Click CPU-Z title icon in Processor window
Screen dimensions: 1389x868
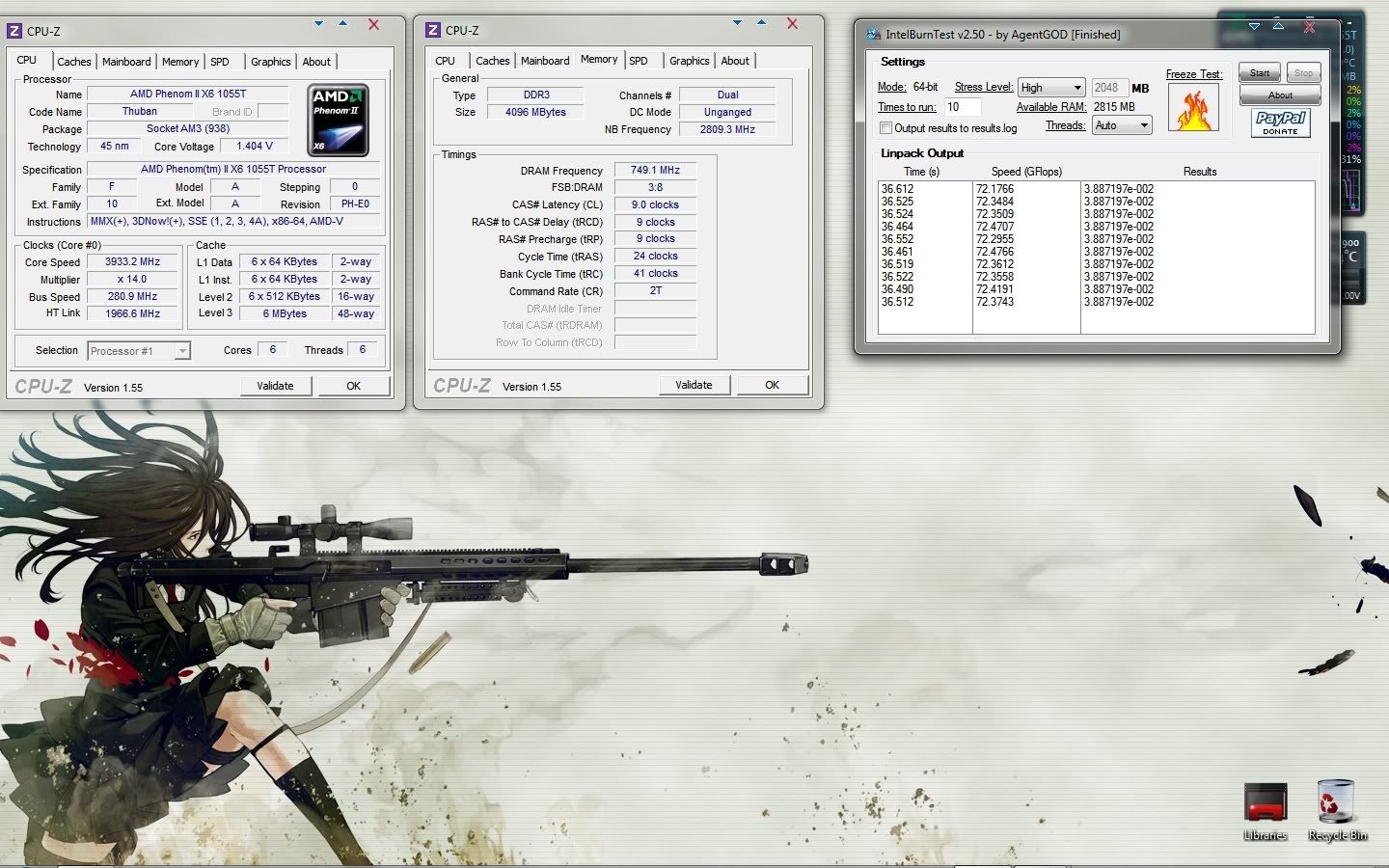[14, 31]
